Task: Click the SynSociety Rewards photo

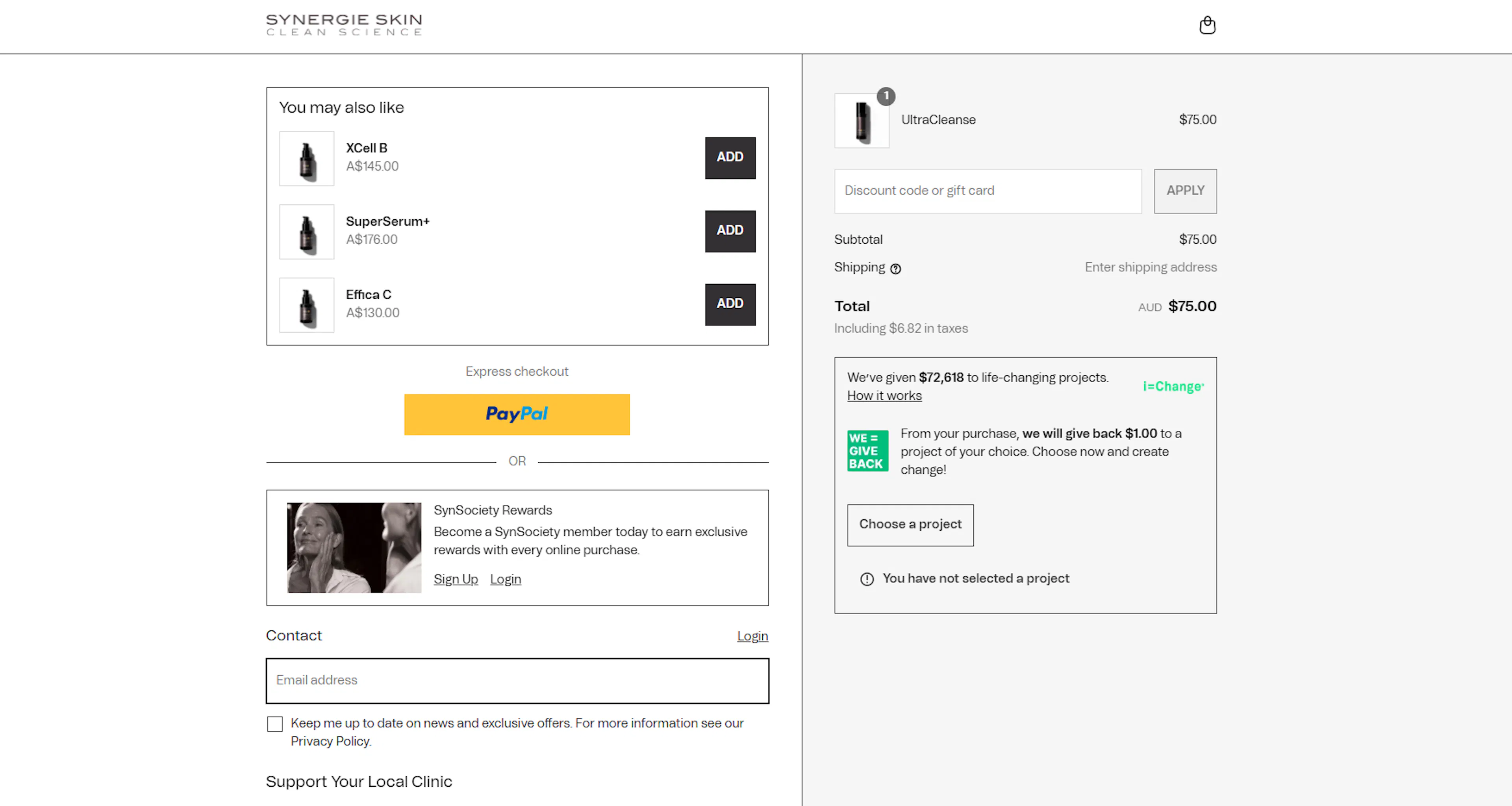Action: tap(354, 547)
